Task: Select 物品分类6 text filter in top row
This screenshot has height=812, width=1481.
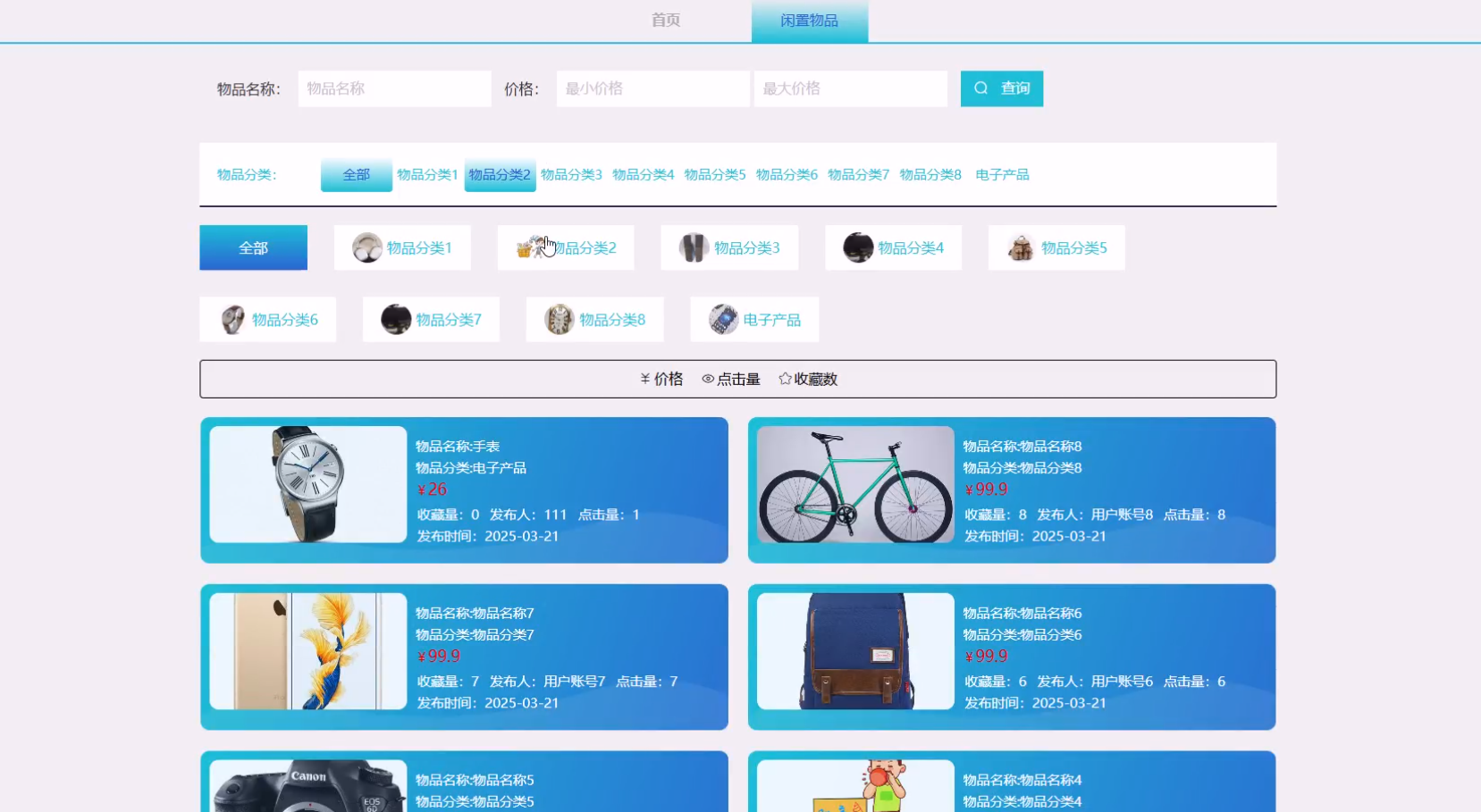Action: click(787, 175)
